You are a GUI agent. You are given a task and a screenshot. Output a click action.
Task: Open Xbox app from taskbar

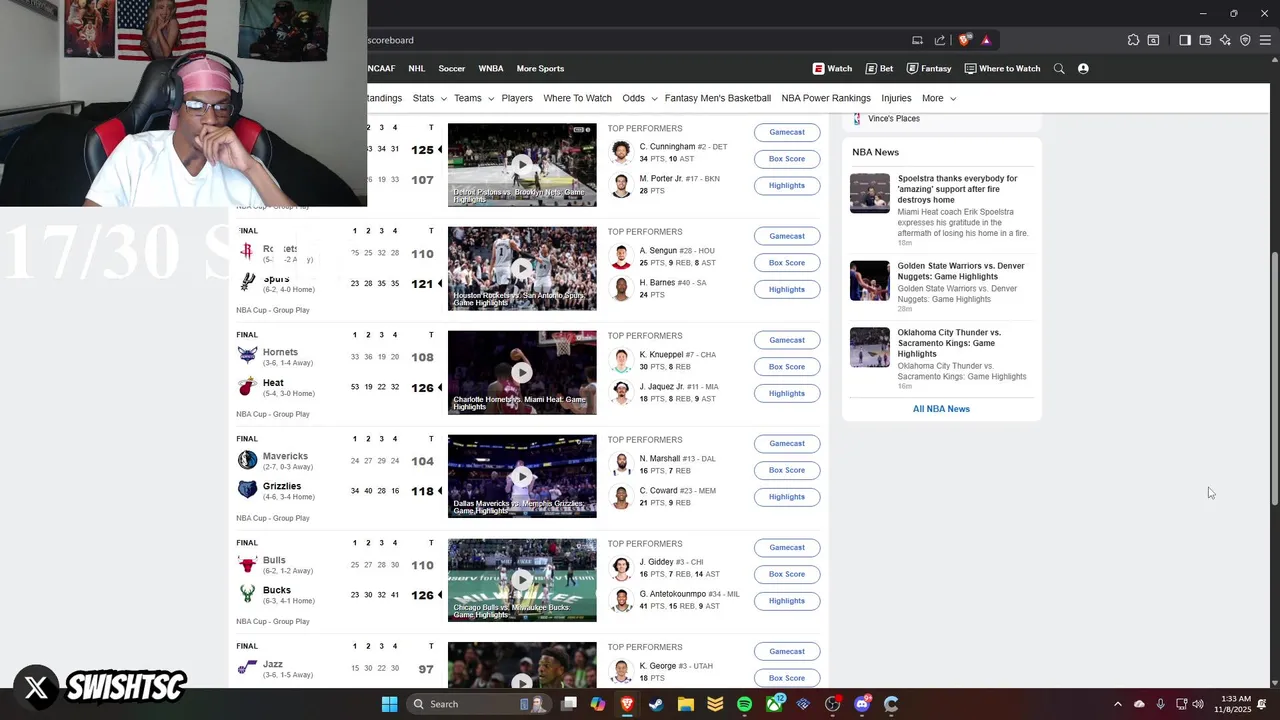[774, 704]
